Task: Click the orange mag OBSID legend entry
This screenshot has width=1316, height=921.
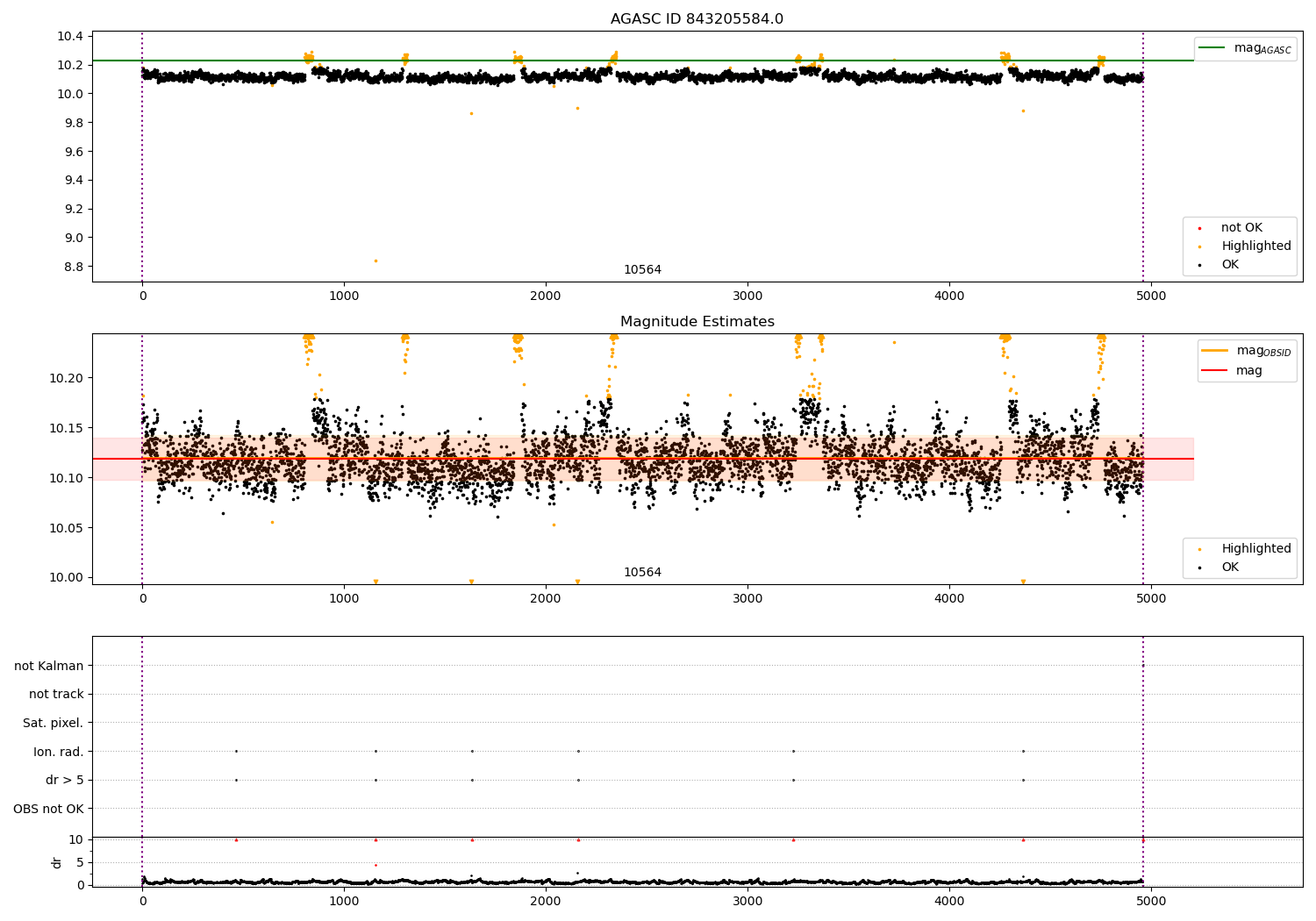Action: click(1246, 351)
